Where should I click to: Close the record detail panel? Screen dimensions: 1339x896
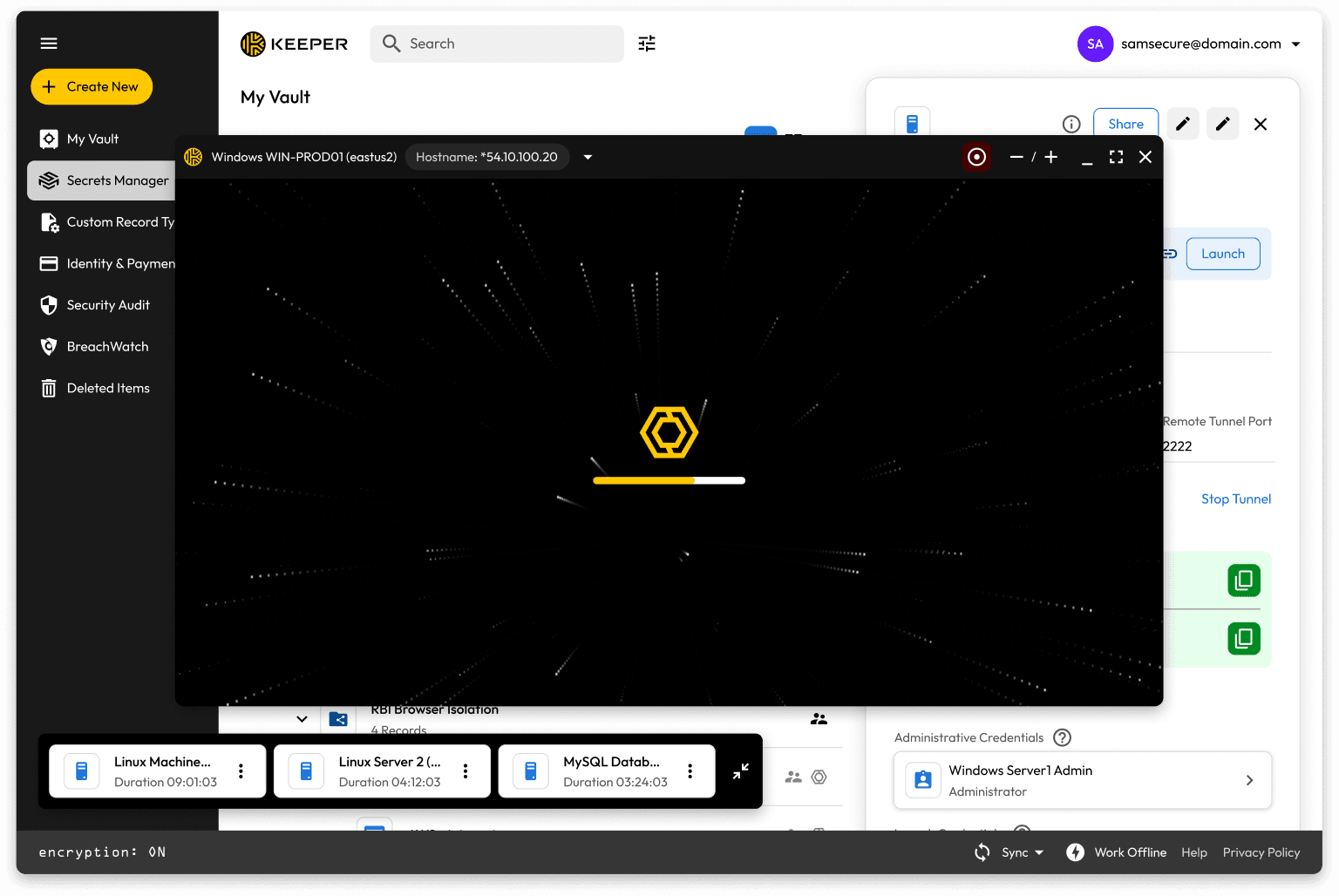click(1261, 125)
